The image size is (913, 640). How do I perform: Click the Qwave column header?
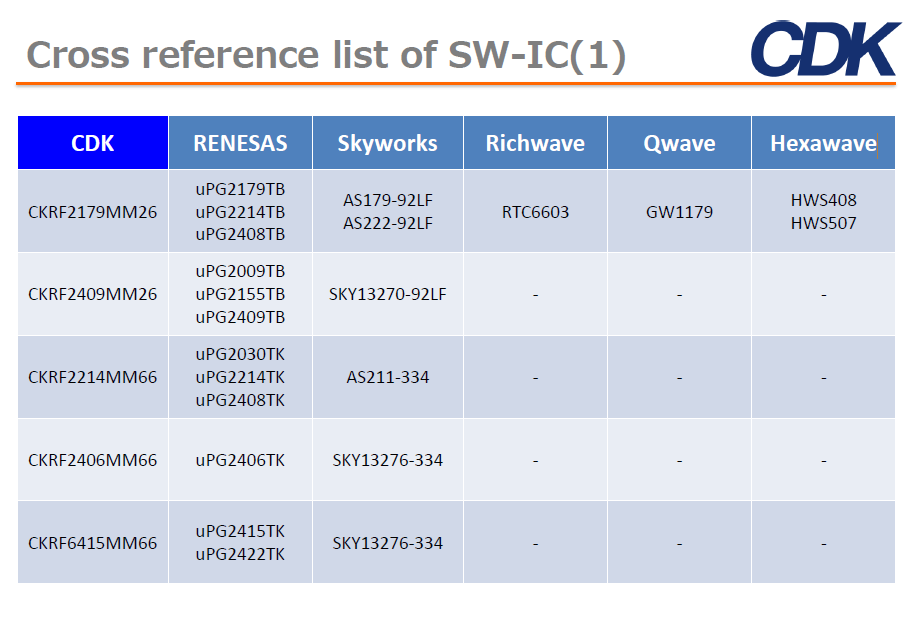[x=679, y=143]
